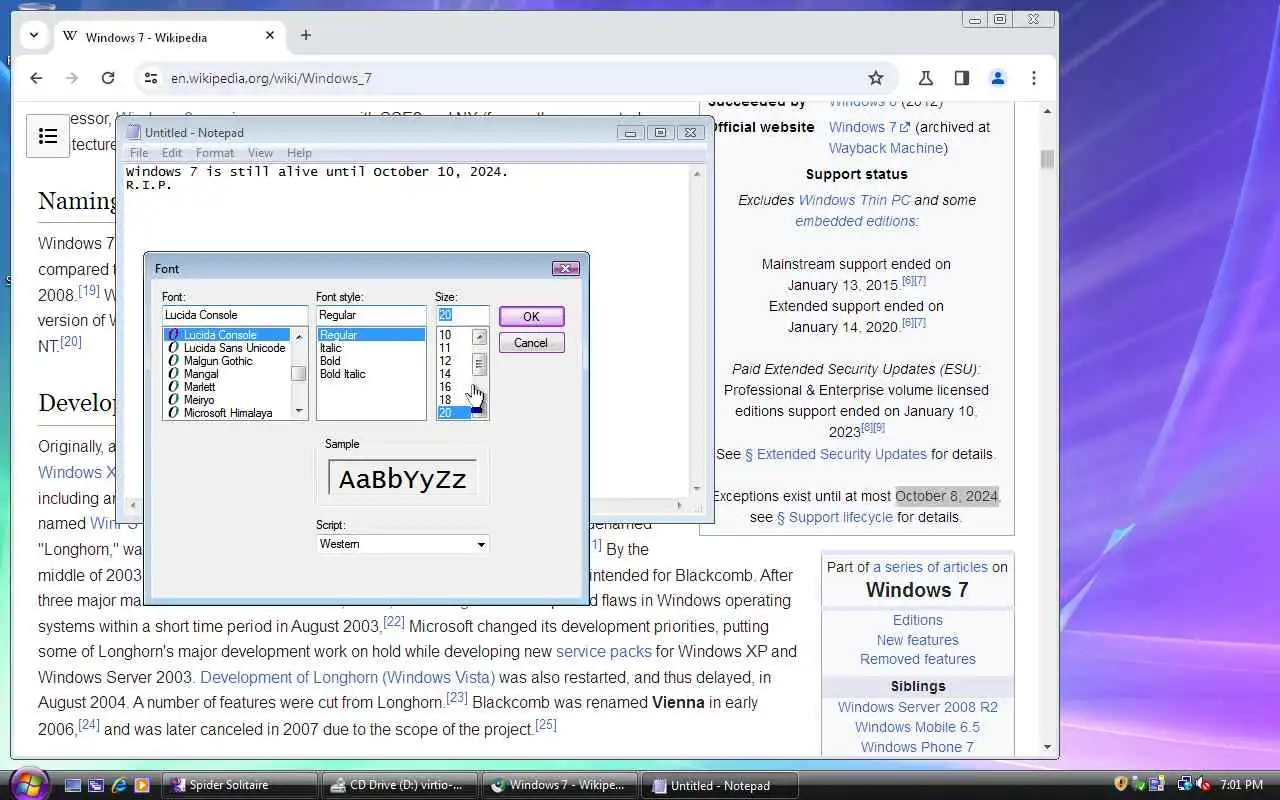This screenshot has width=1280, height=800.
Task: Open Development of Longhorn (Windows Vista) link
Action: click(347, 677)
